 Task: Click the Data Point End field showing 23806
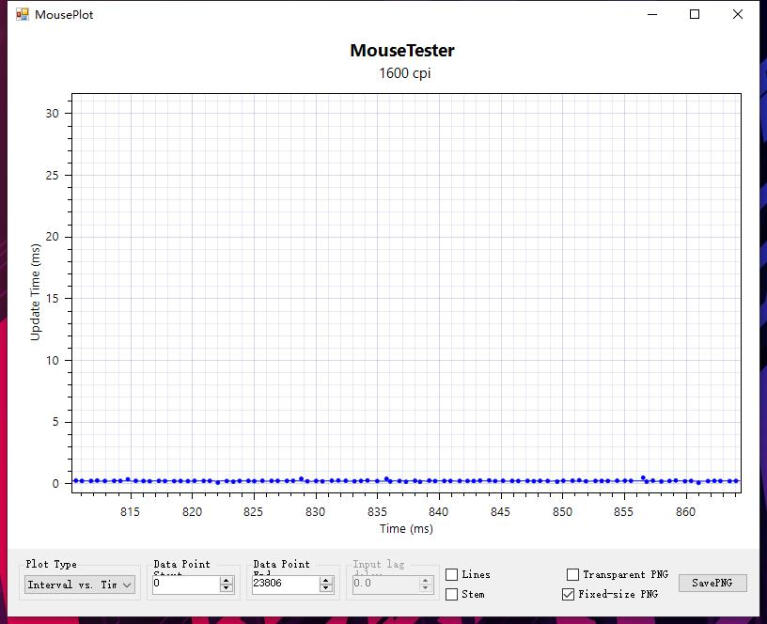coord(284,584)
